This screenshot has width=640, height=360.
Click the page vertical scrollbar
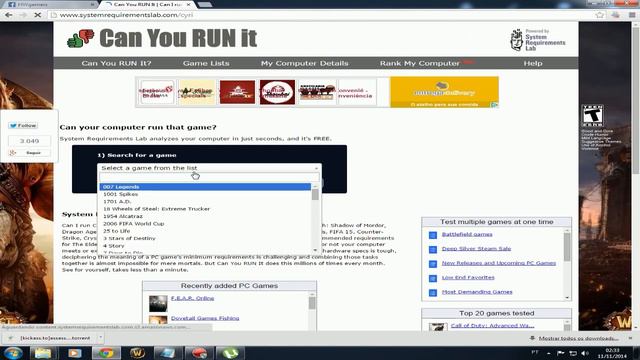coord(636,100)
